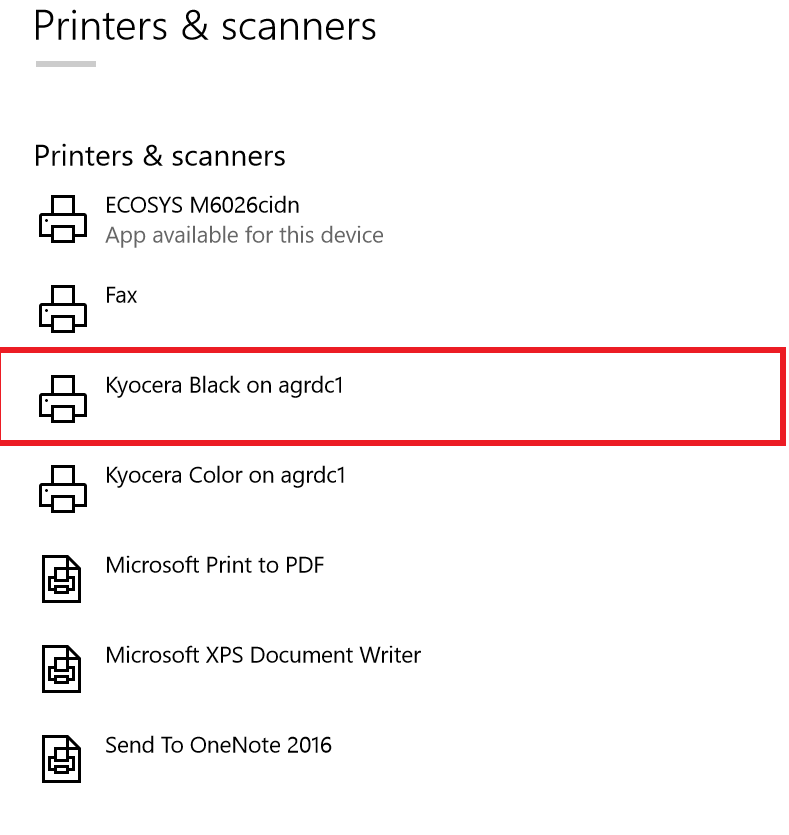
Task: Select Kyocera Color on agrdc1 text
Action: pos(225,476)
